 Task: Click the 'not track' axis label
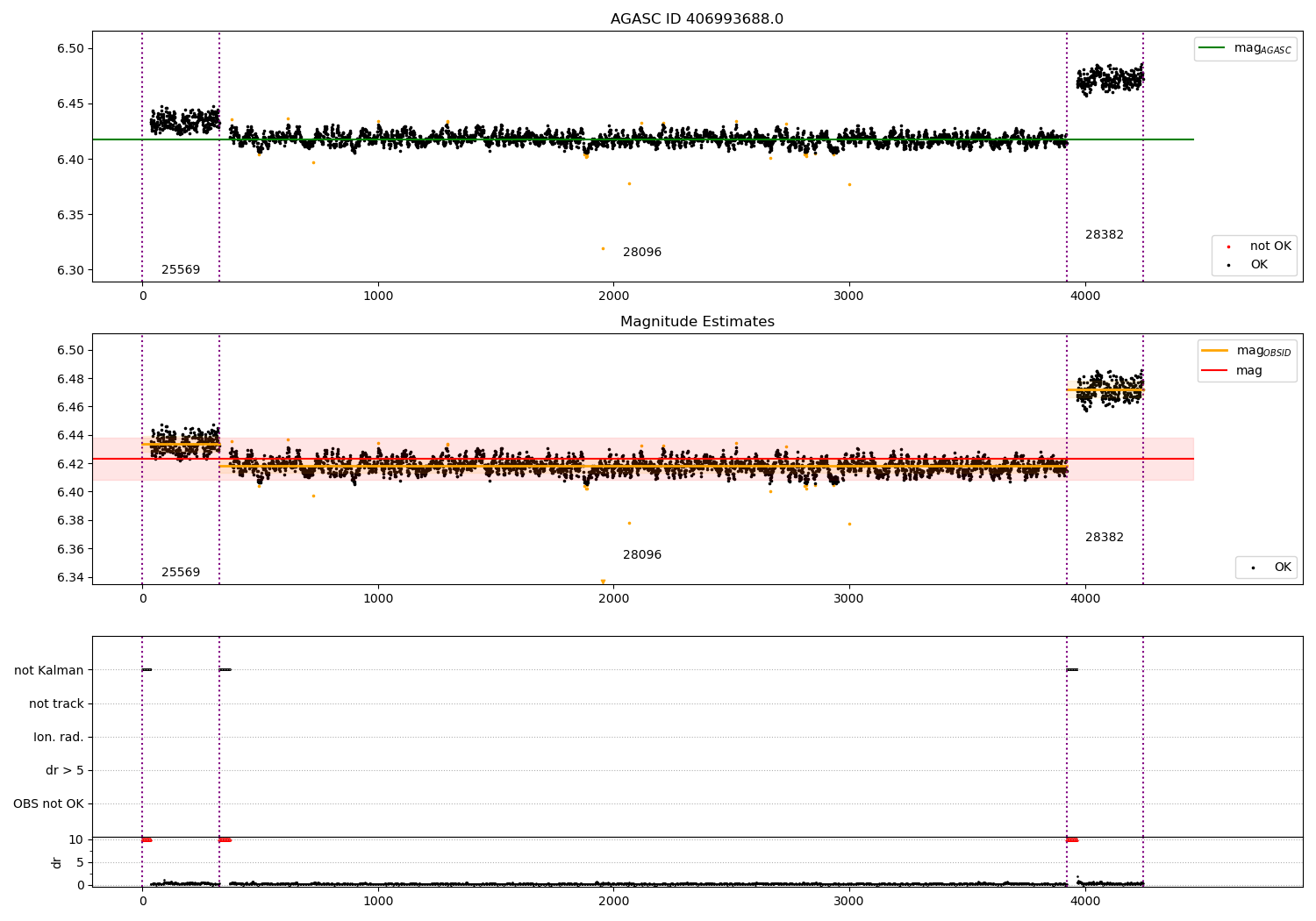pos(56,704)
